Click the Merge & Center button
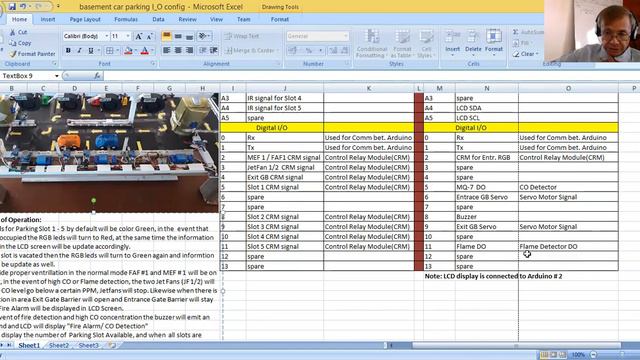This screenshot has width=640, height=360. point(251,51)
